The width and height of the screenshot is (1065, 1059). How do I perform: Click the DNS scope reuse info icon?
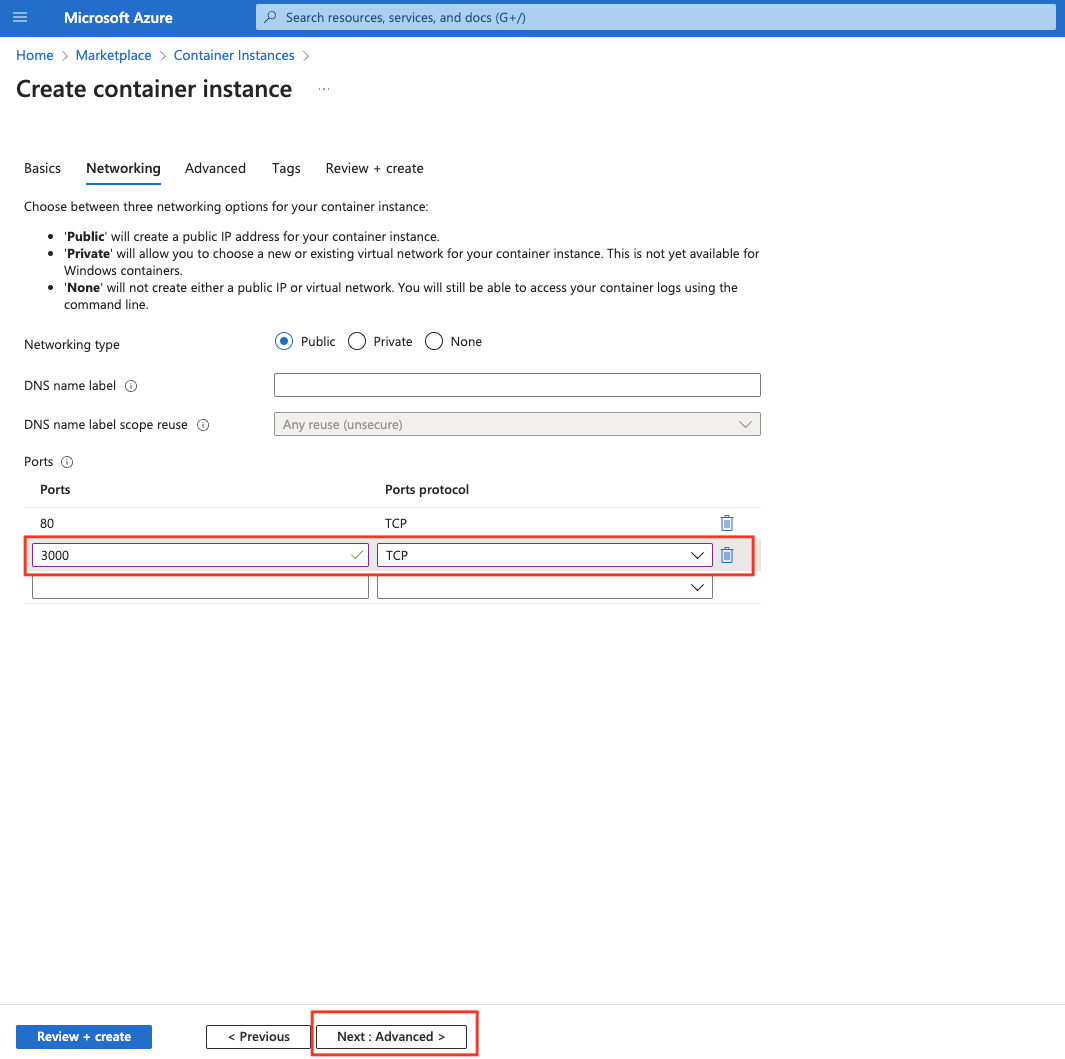[203, 425]
